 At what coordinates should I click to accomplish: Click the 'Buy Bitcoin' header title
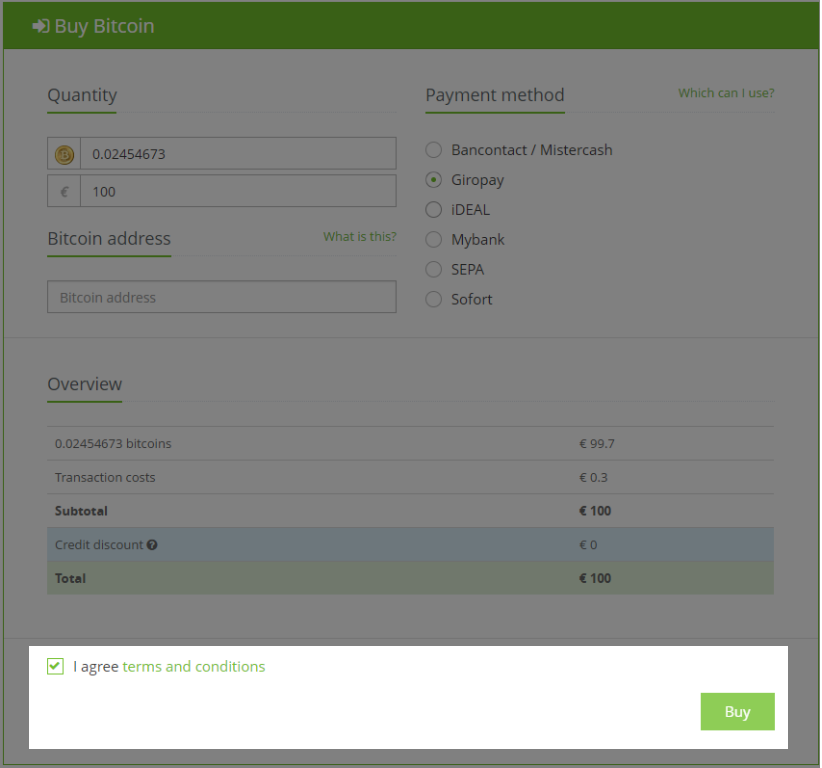click(104, 26)
